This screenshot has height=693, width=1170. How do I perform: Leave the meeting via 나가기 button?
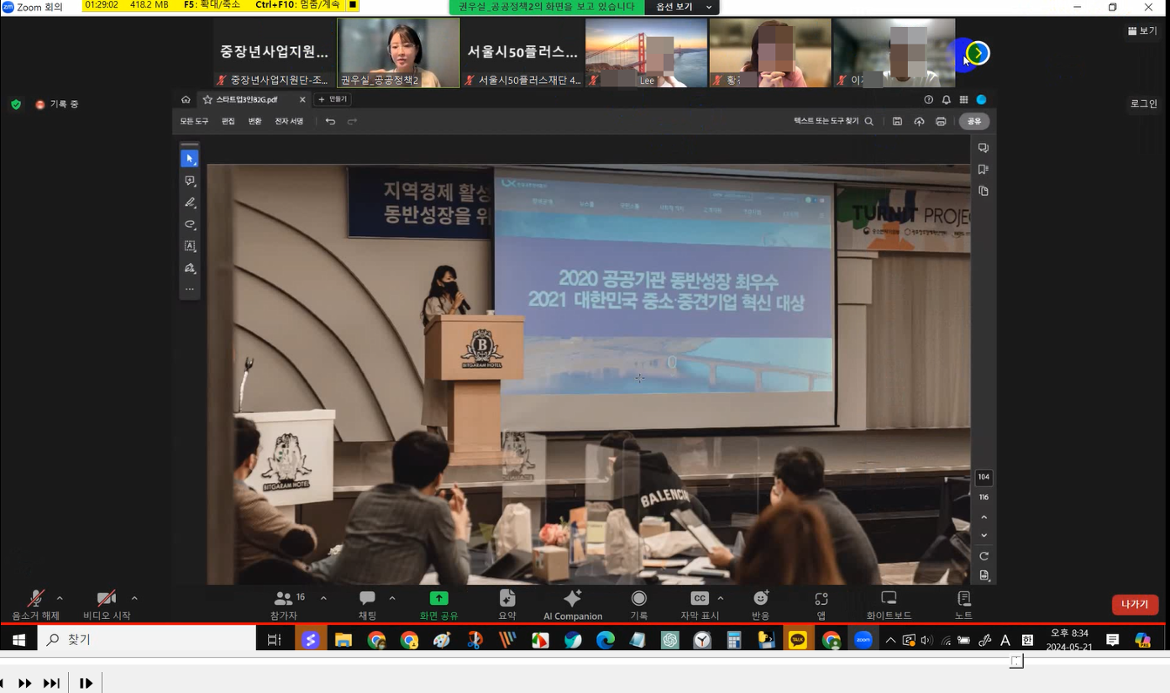pos(1135,605)
